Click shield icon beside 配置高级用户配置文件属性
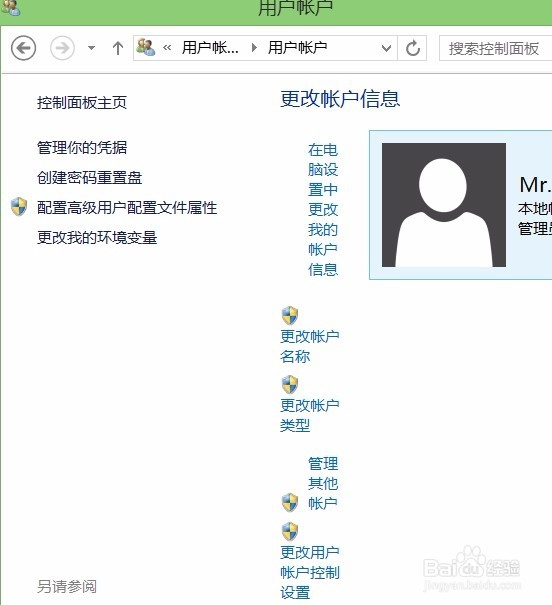552x605 pixels. coord(19,206)
